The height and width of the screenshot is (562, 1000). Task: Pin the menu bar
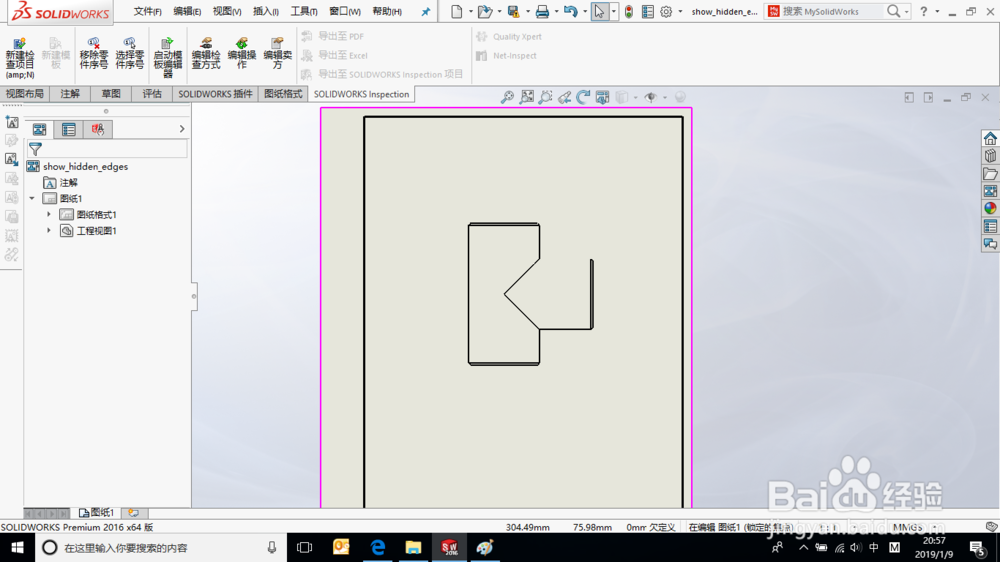click(x=425, y=11)
